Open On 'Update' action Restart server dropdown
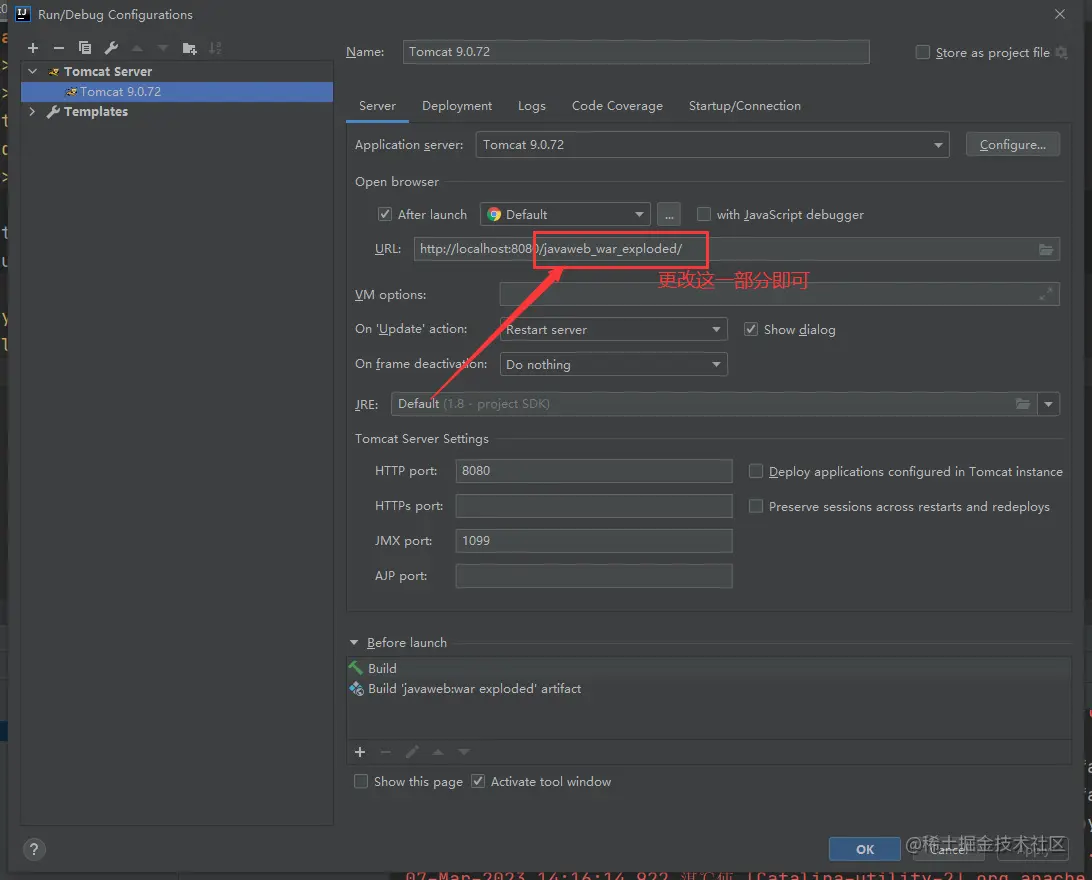 tap(613, 329)
